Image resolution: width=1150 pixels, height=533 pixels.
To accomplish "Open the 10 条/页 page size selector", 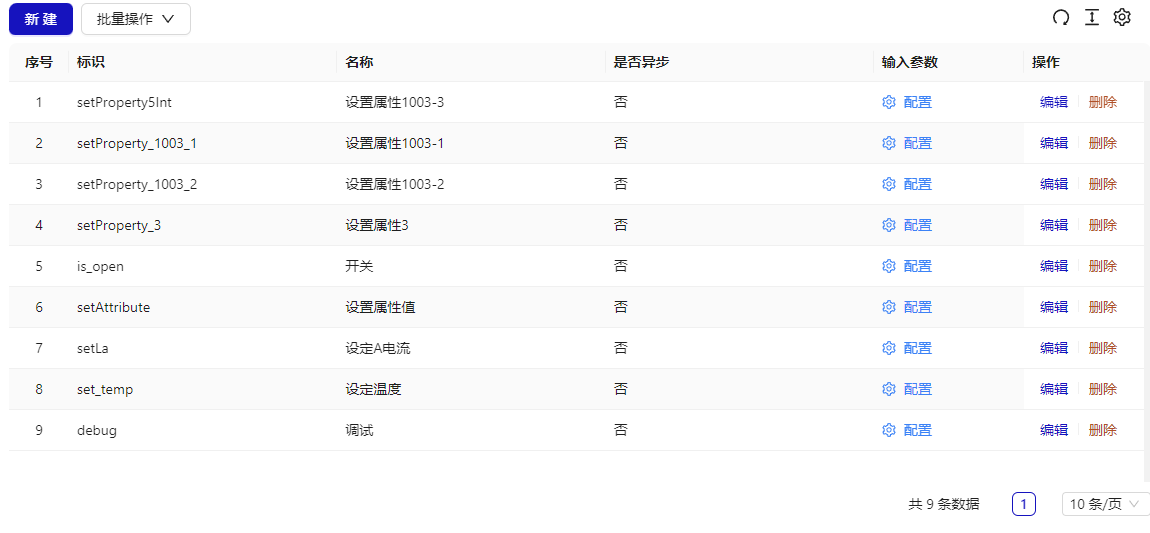I will click(1104, 504).
